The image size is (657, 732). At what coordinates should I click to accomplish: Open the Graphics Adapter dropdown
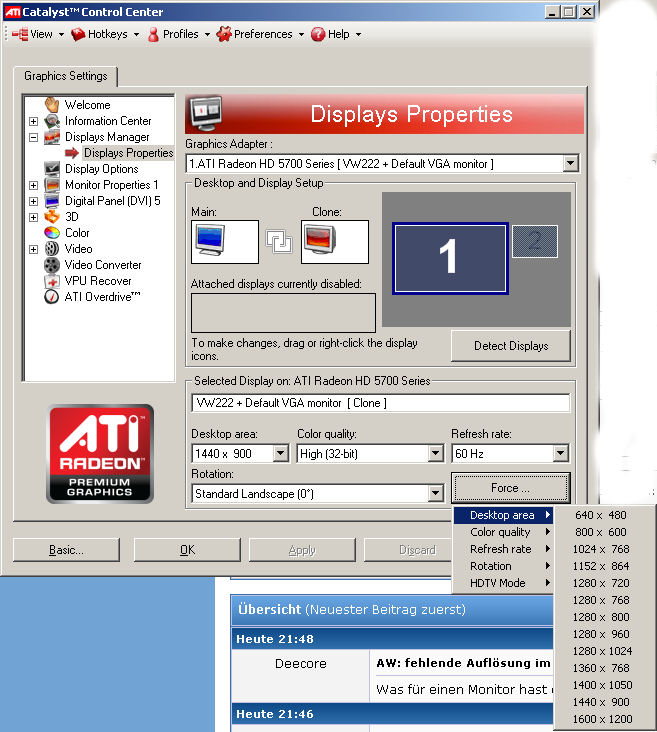coord(570,163)
